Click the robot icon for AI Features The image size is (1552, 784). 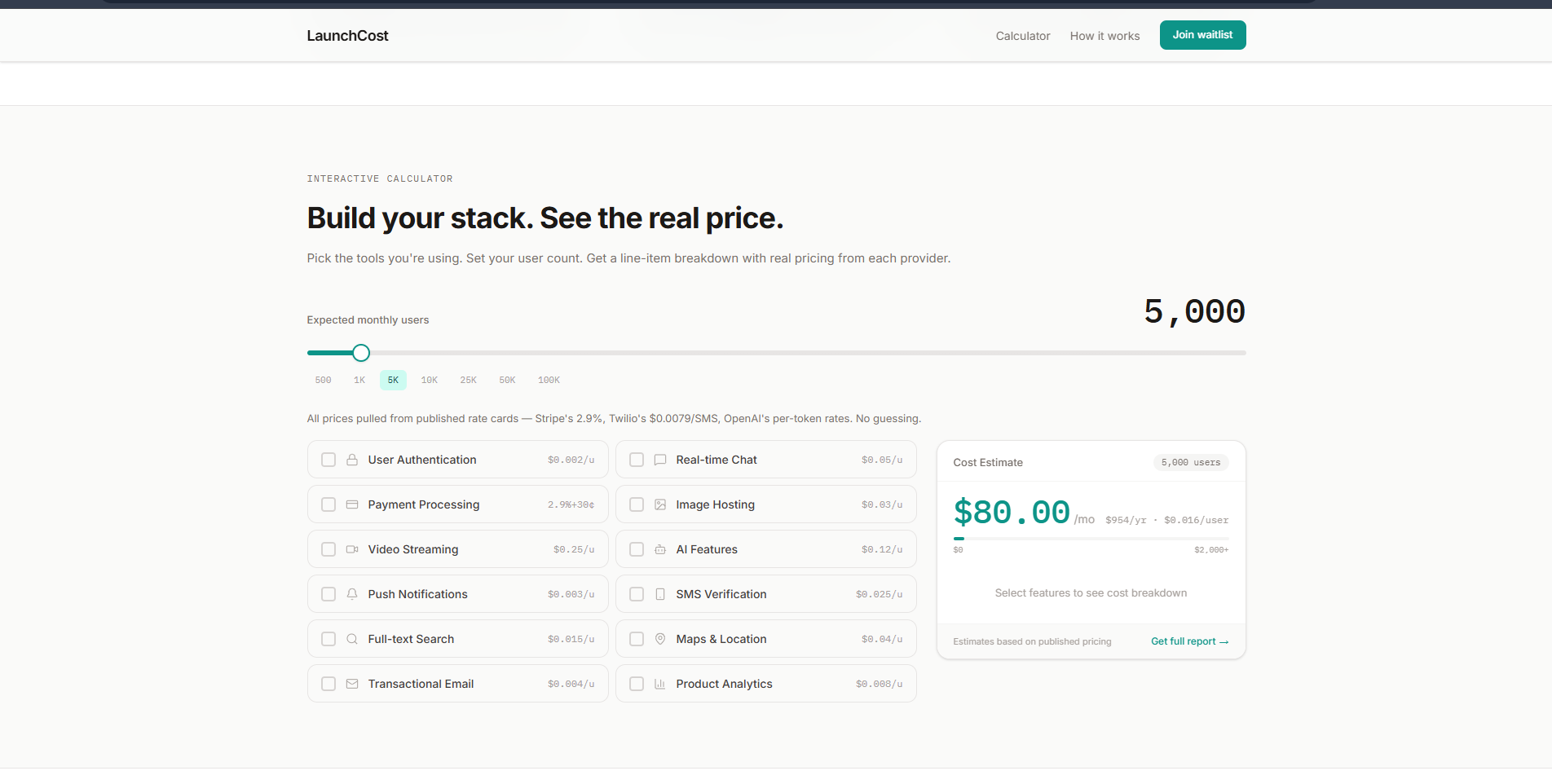pyautogui.click(x=660, y=549)
